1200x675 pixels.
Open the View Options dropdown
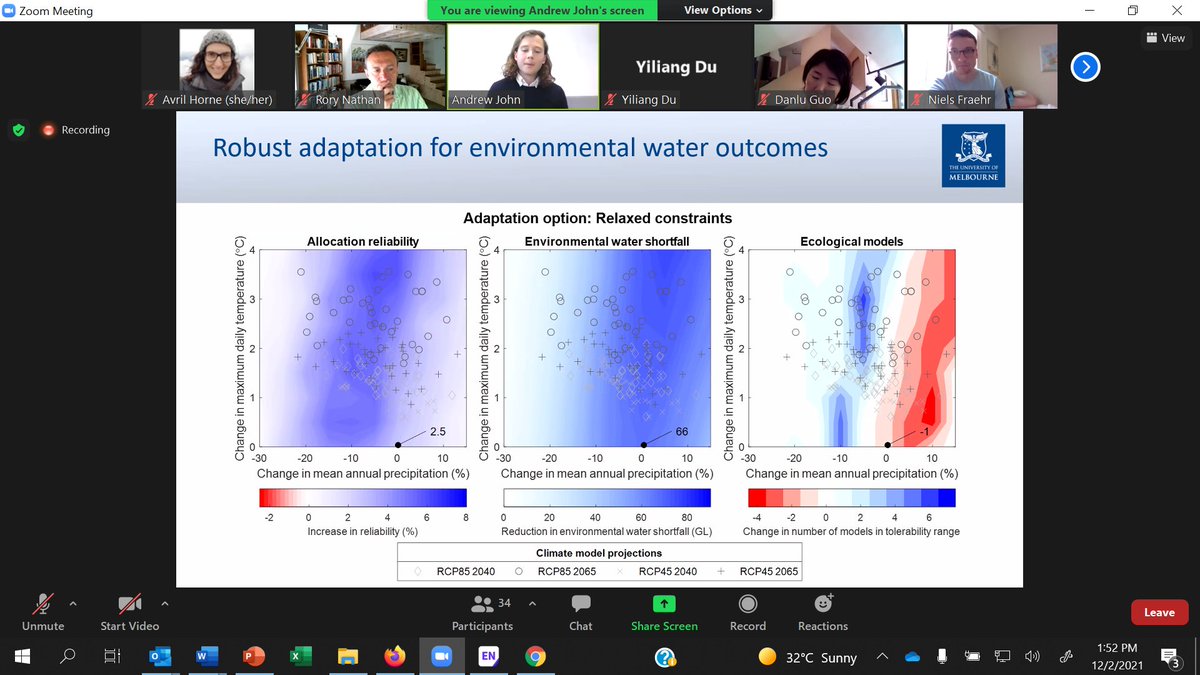(714, 11)
